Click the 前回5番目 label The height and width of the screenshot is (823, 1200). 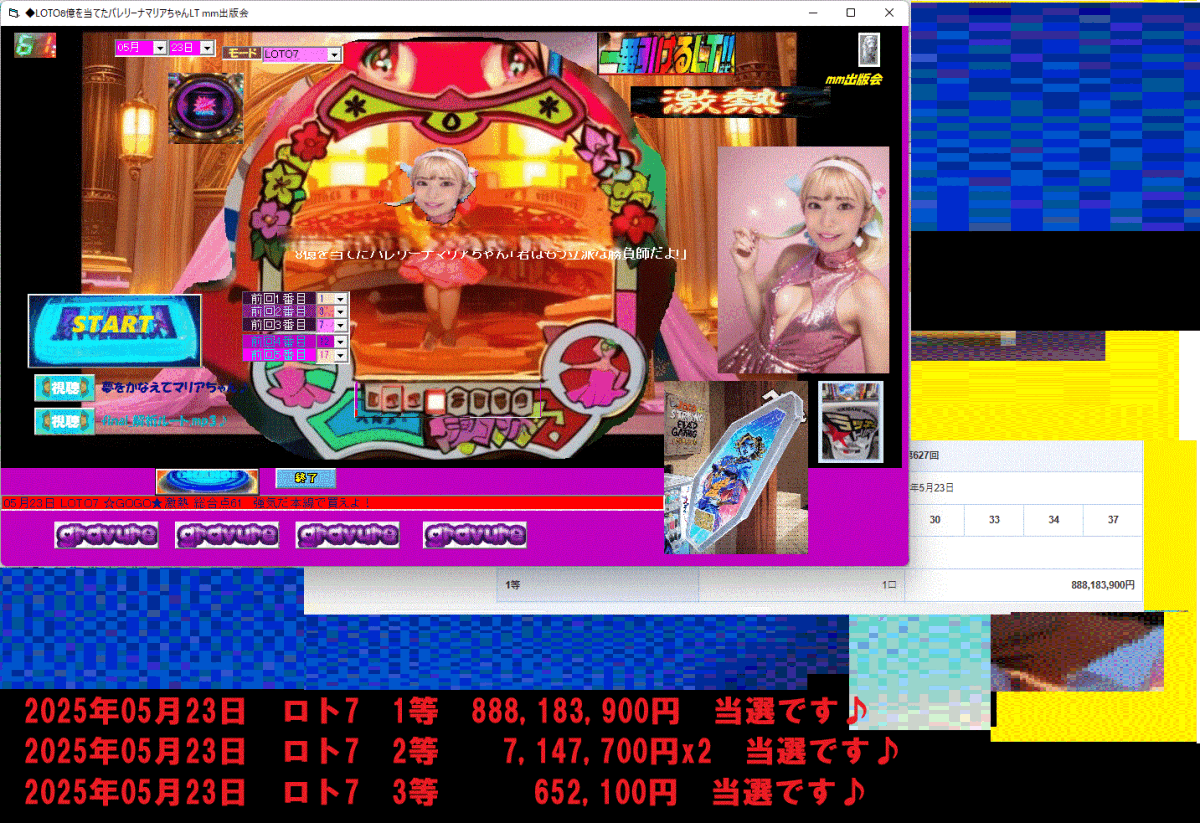[x=278, y=355]
